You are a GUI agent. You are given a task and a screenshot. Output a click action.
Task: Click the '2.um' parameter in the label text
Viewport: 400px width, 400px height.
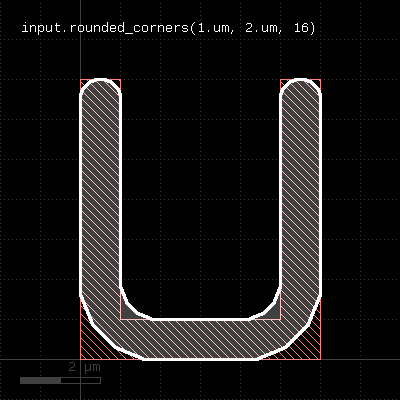pos(261,28)
